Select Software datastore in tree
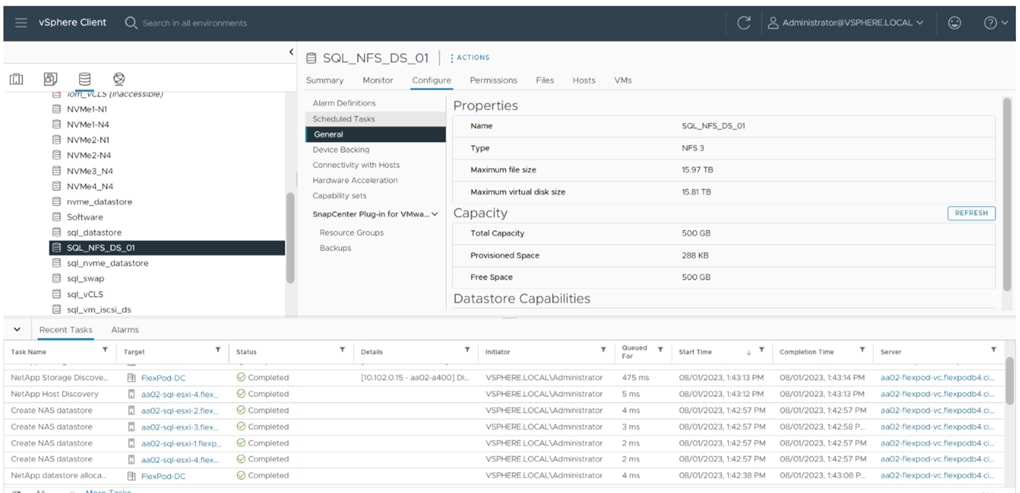This screenshot has width=1020, height=493. 85,217
